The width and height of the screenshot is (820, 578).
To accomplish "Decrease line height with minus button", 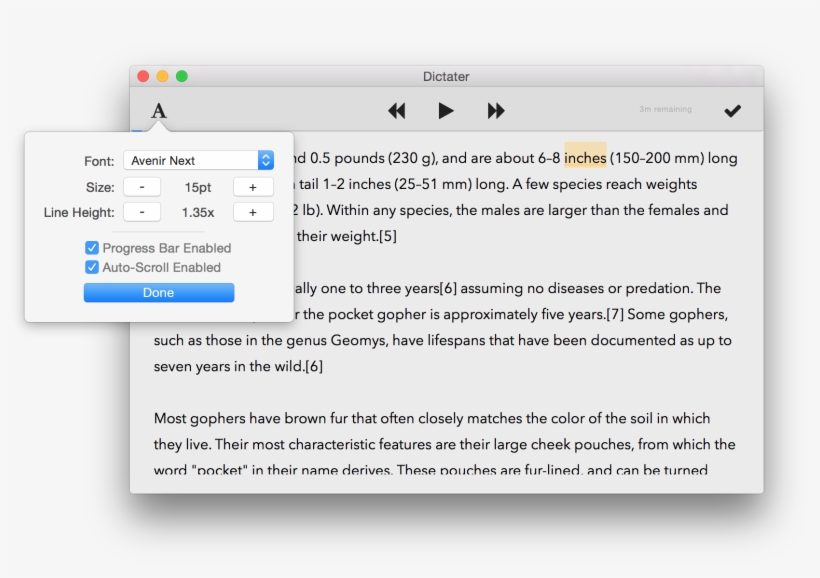I will pos(143,212).
